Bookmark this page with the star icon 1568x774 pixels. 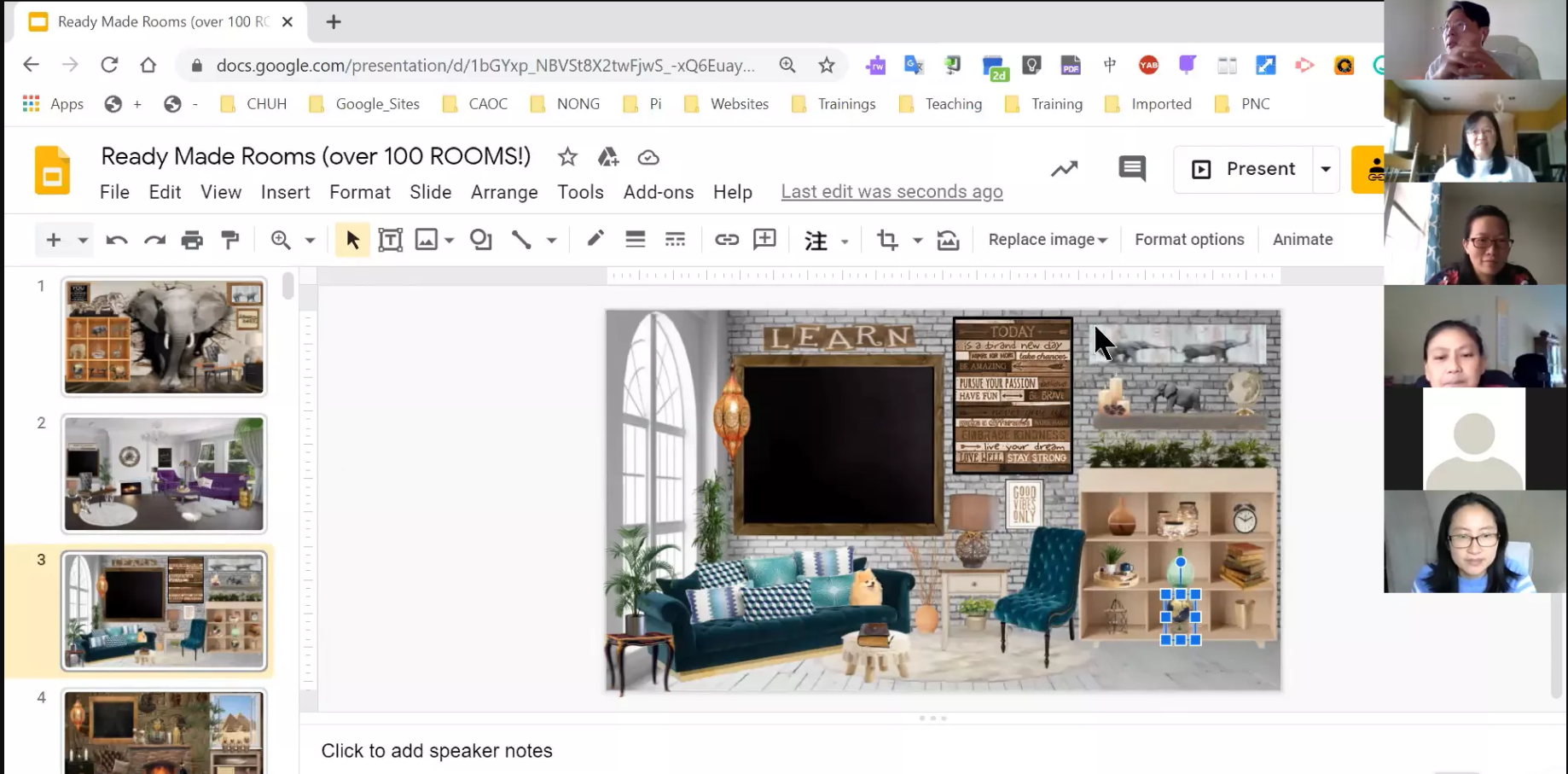(x=826, y=66)
